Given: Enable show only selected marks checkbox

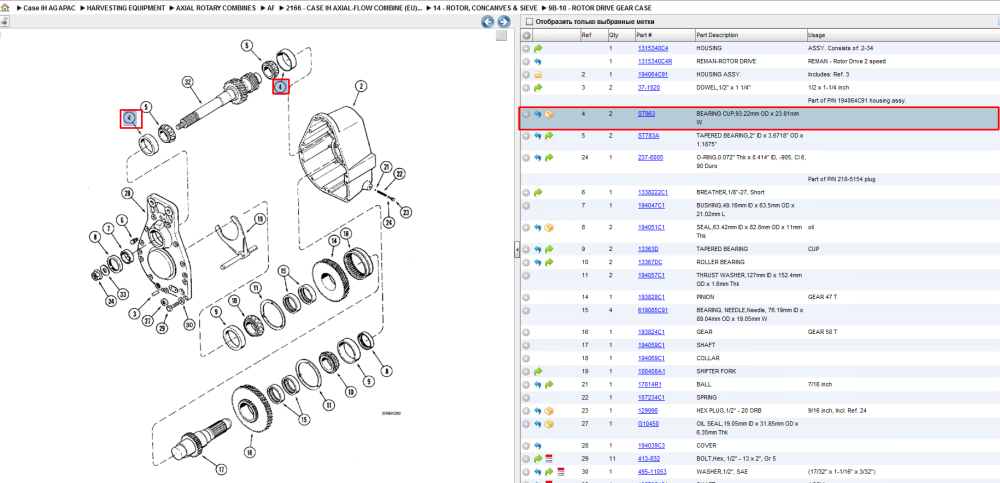Looking at the screenshot, I should click(528, 21).
